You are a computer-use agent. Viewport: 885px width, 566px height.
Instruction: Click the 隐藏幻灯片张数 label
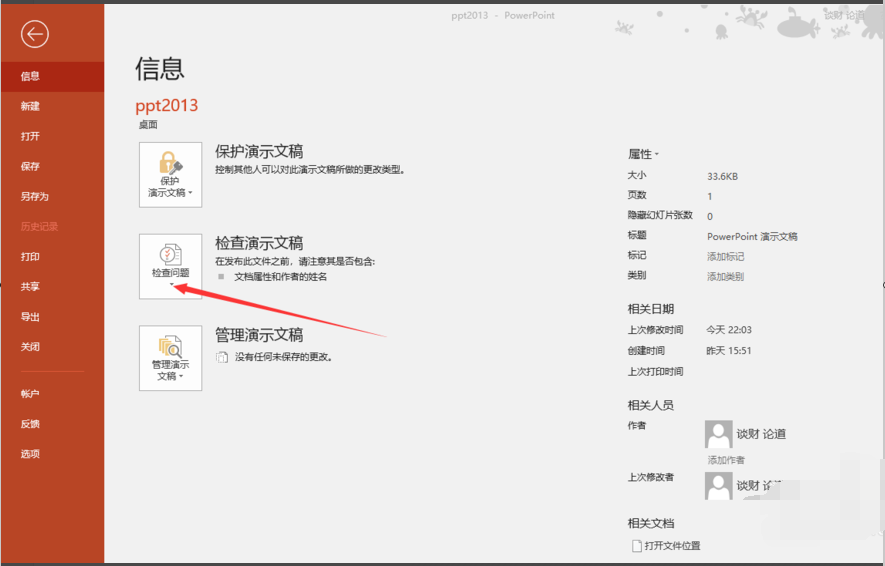(660, 215)
